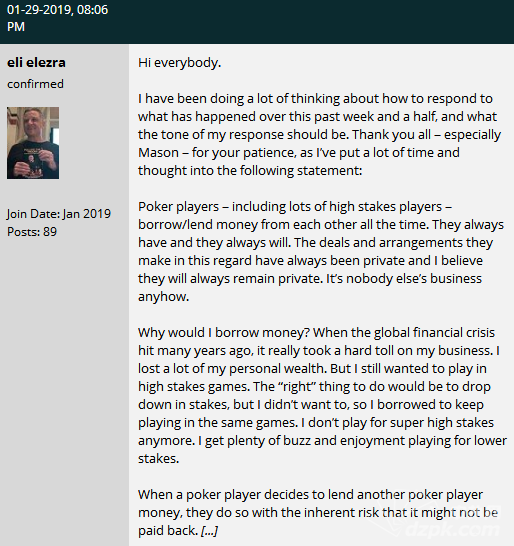Click the Posts: 89 count
The image size is (514, 546).
(32, 232)
